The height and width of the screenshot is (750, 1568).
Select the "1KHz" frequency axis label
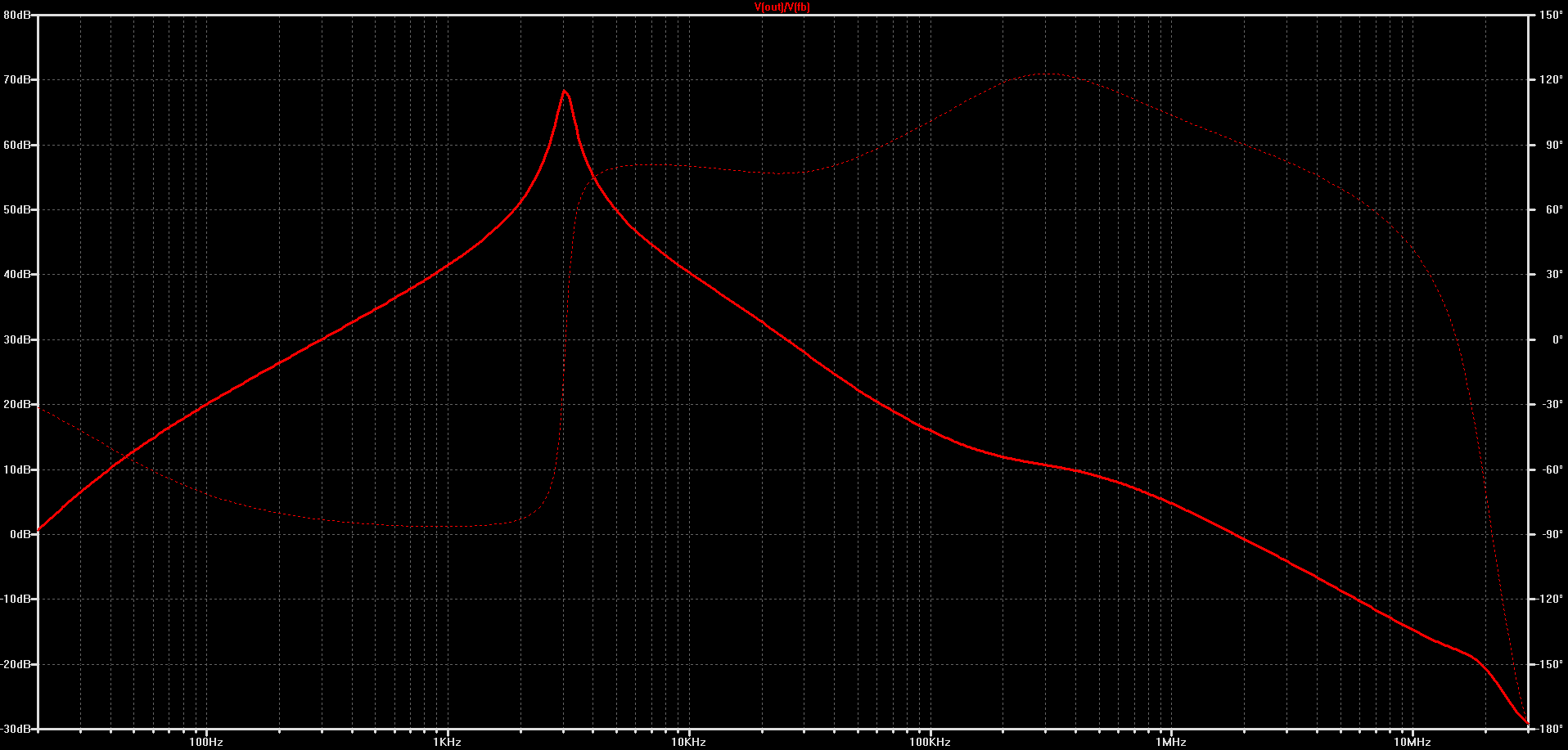click(448, 742)
